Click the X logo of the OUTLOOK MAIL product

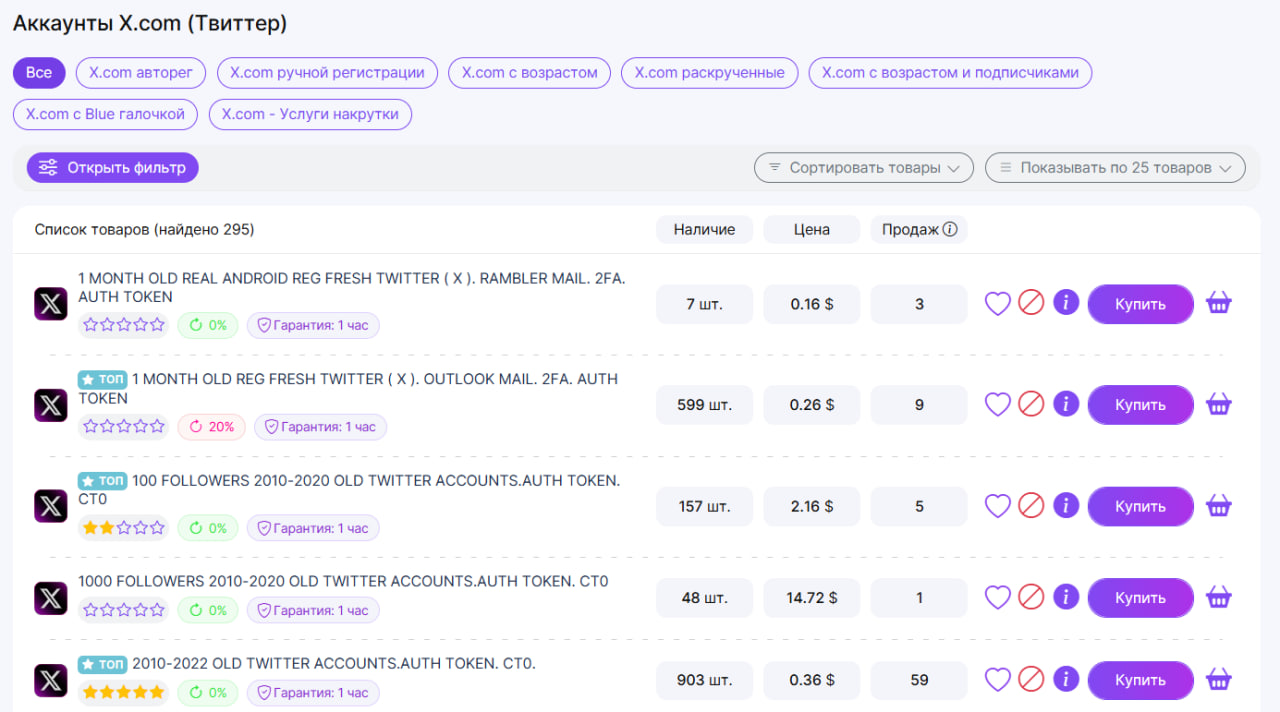point(51,405)
